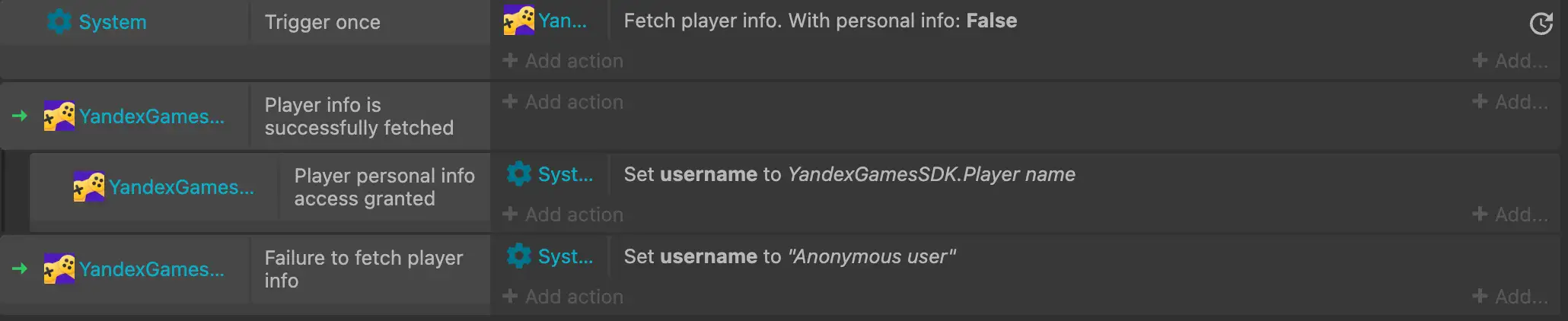Viewport: 1568px width, 321px height.
Task: Click the YandexGames icon for Player personal info access granted
Action: click(x=88, y=187)
